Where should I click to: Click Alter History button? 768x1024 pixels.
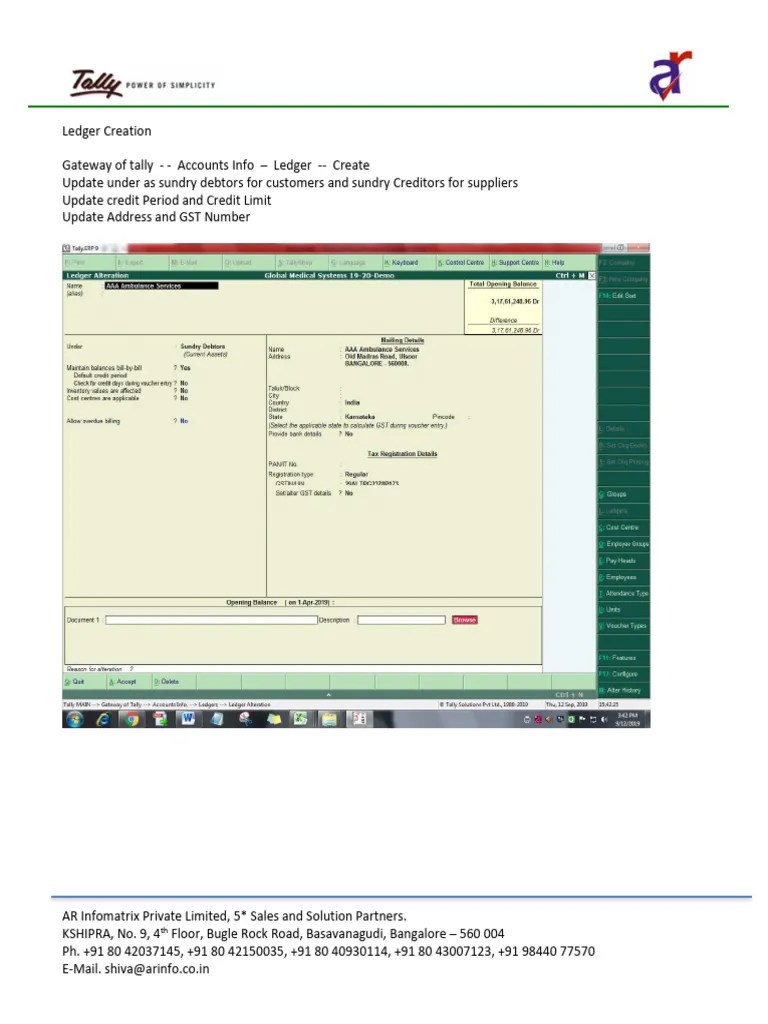point(624,690)
